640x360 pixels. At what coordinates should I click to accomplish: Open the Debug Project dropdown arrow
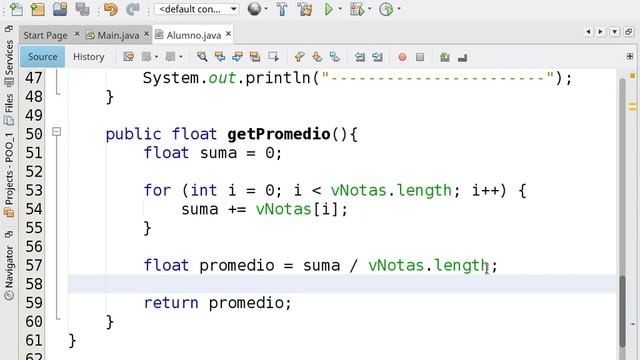(x=370, y=9)
